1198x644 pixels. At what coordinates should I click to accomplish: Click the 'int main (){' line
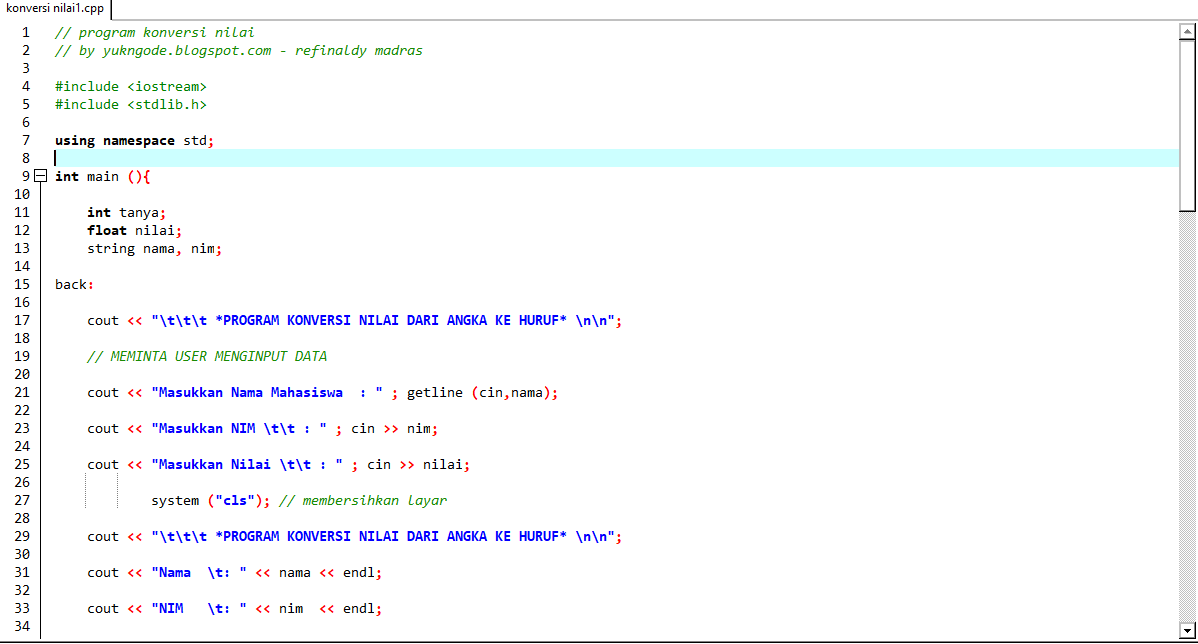pyautogui.click(x=102, y=176)
